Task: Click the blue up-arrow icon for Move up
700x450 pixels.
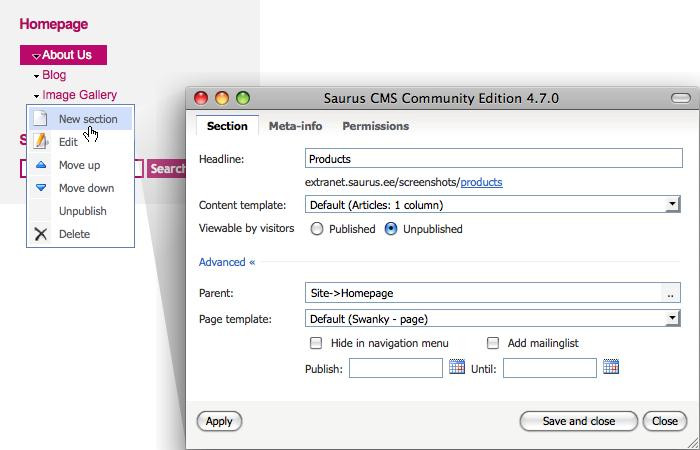Action: tap(41, 165)
